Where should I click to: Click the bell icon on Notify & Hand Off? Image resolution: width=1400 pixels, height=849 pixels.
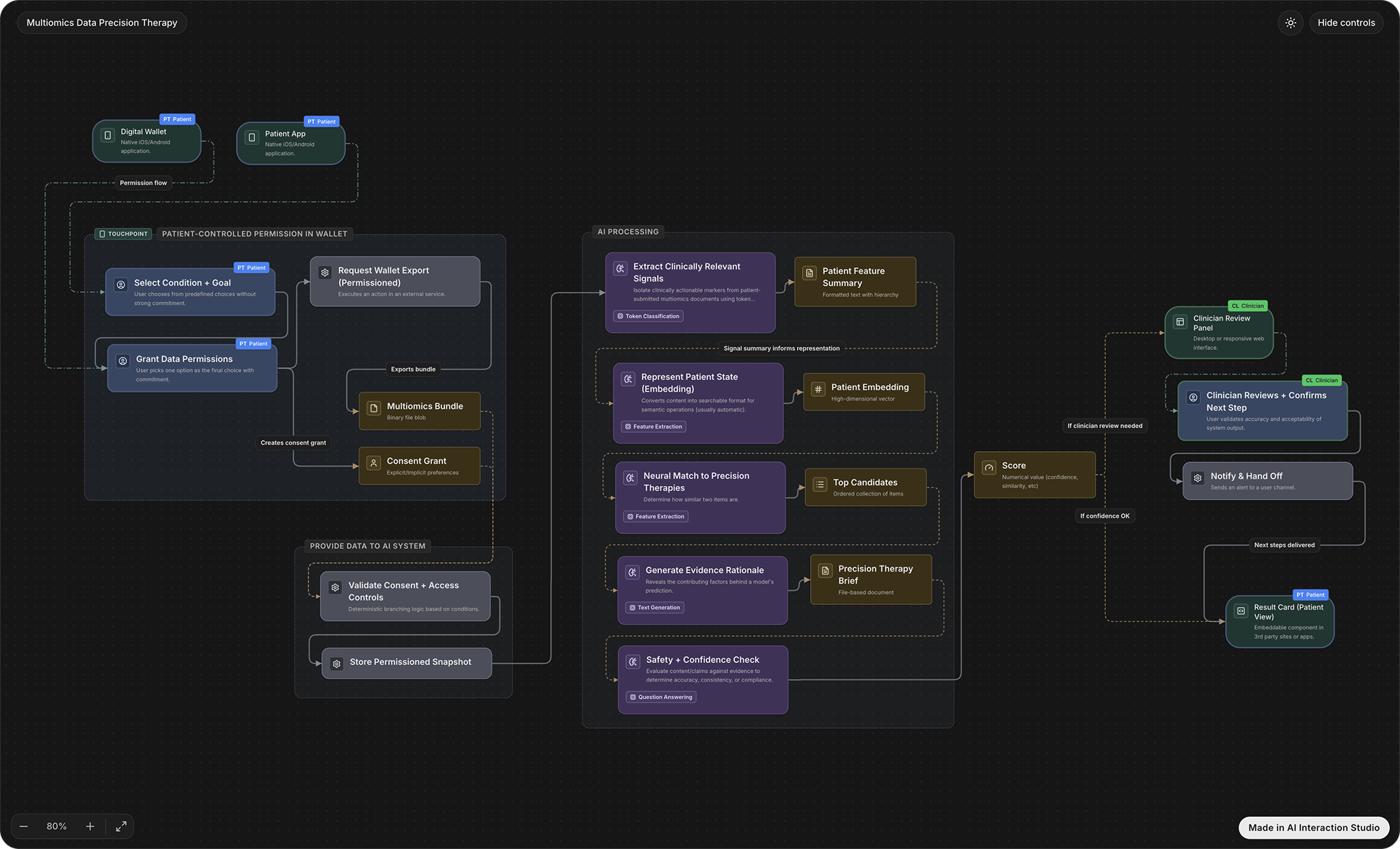click(1198, 478)
